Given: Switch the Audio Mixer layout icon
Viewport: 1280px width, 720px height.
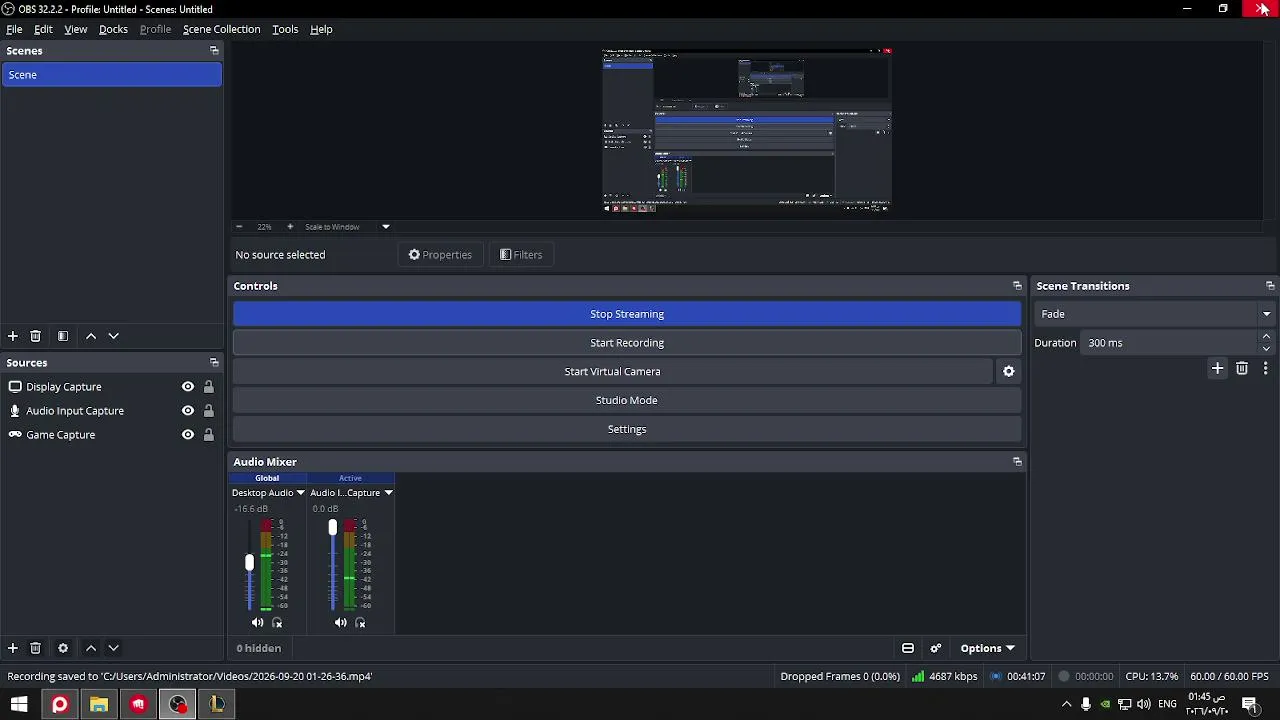Looking at the screenshot, I should point(908,648).
